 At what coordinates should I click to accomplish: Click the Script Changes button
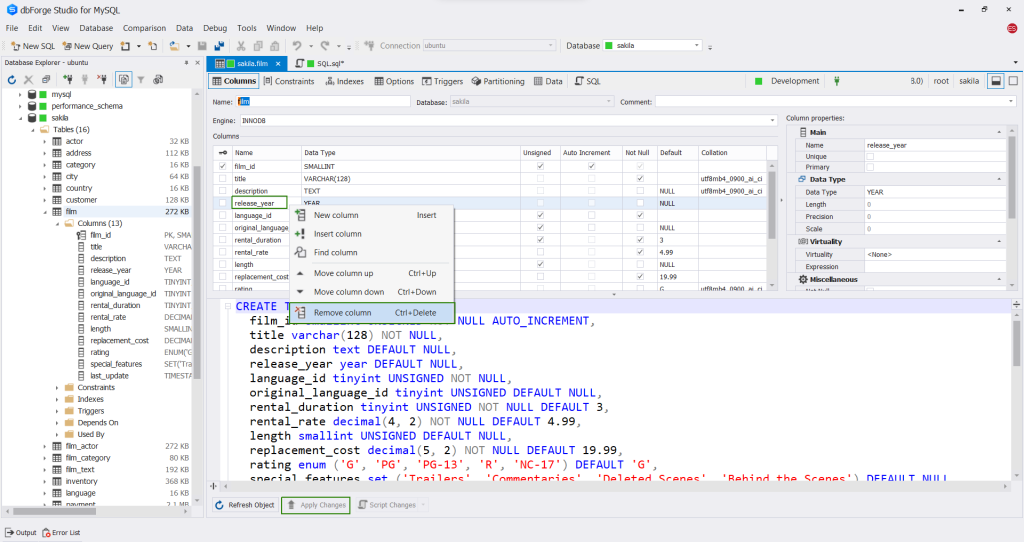387,505
